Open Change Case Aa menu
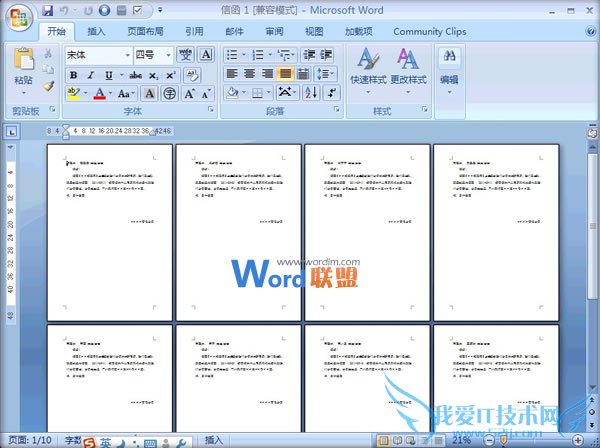Image resolution: width=600 pixels, height=448 pixels. point(124,93)
